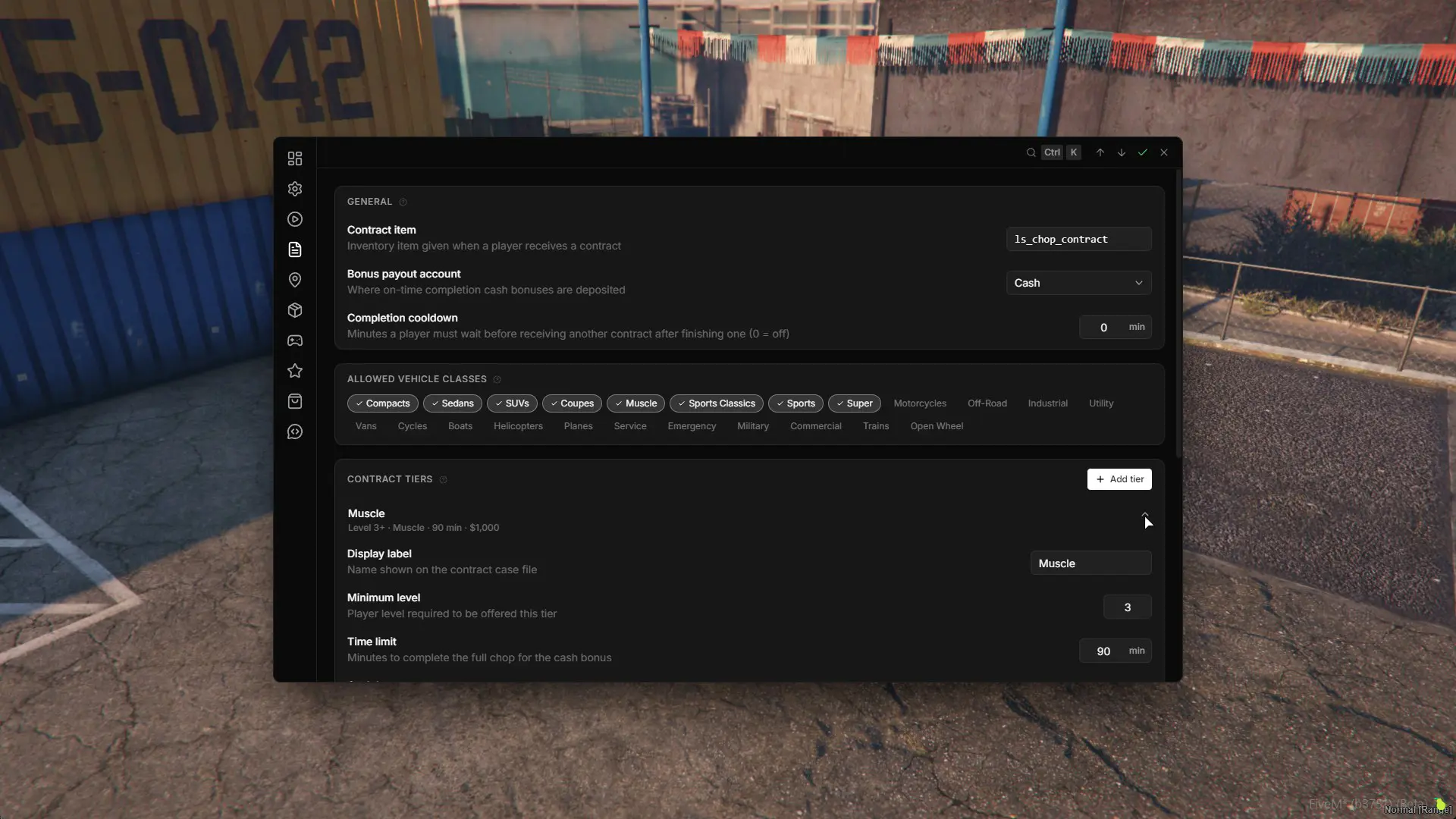
Task: Enable the Commercial vehicle class
Action: [x=816, y=426]
